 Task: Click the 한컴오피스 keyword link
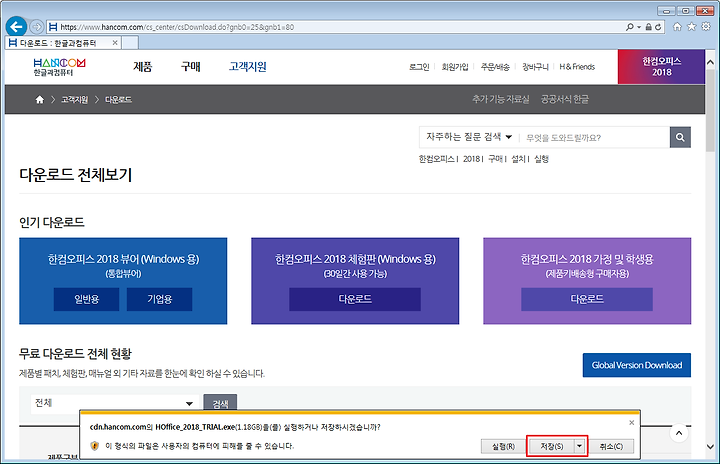tap(436, 159)
